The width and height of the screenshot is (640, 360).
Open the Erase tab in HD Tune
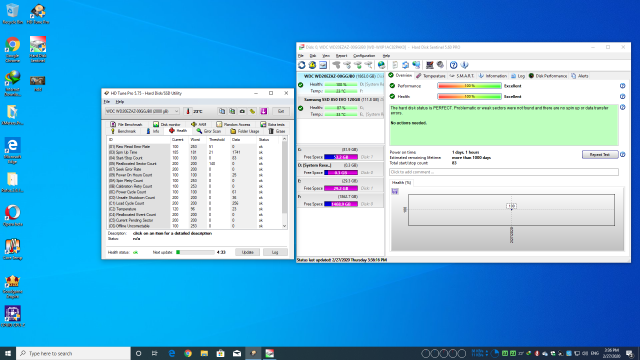(x=277, y=131)
